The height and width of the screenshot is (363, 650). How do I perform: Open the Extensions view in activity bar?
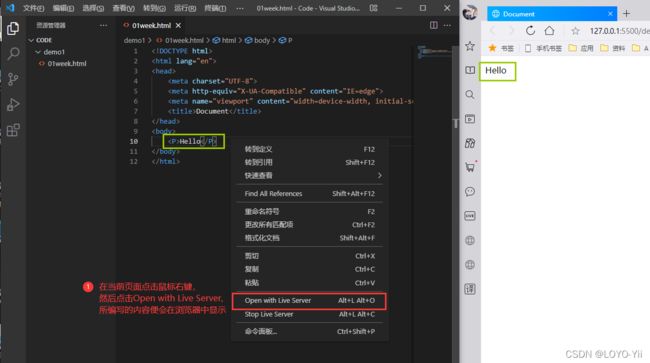(x=13, y=130)
